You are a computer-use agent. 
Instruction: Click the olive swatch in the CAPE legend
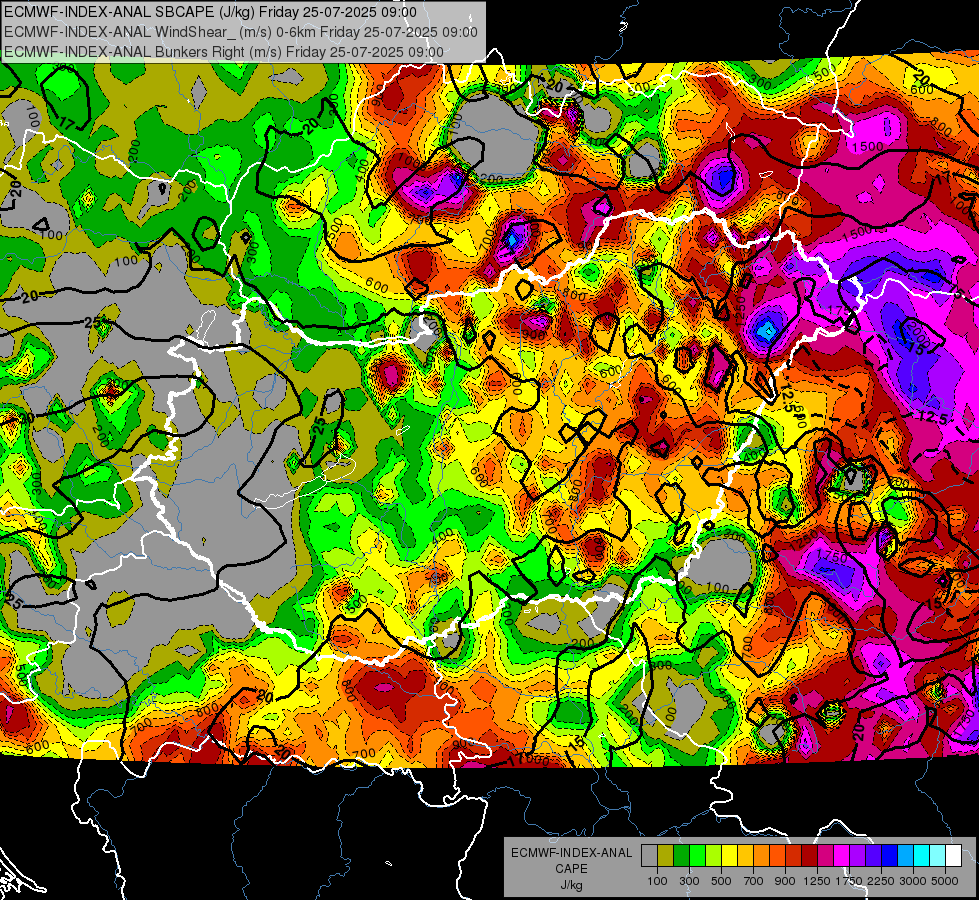click(x=666, y=855)
